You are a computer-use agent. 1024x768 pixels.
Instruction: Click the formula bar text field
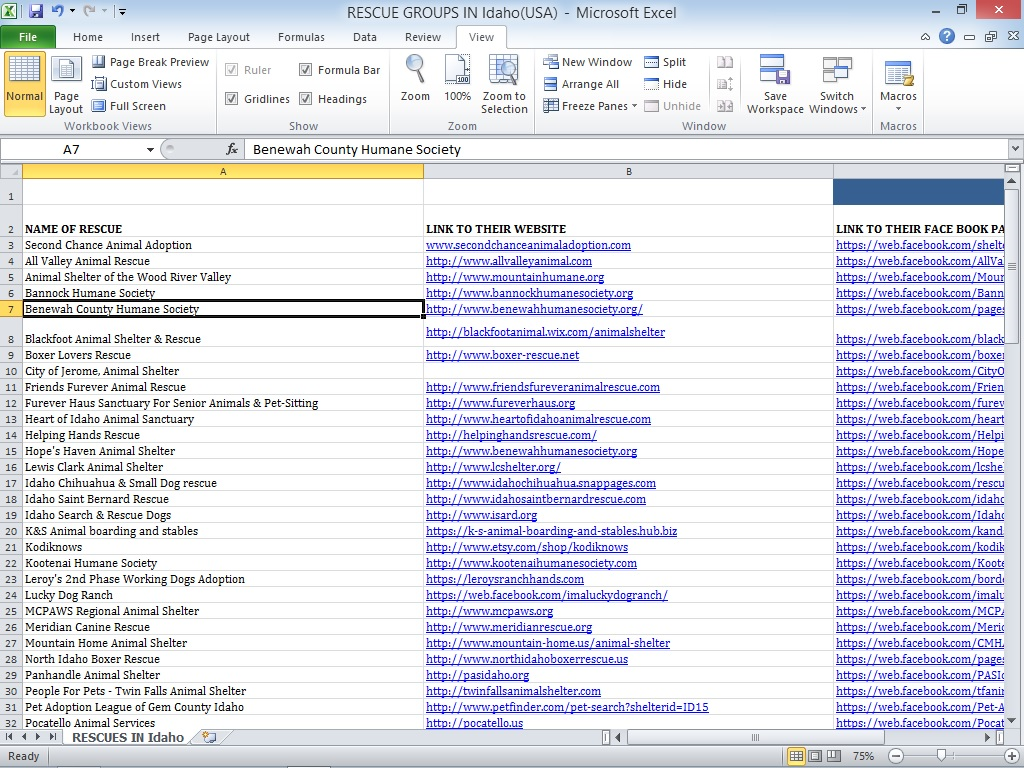coord(626,150)
